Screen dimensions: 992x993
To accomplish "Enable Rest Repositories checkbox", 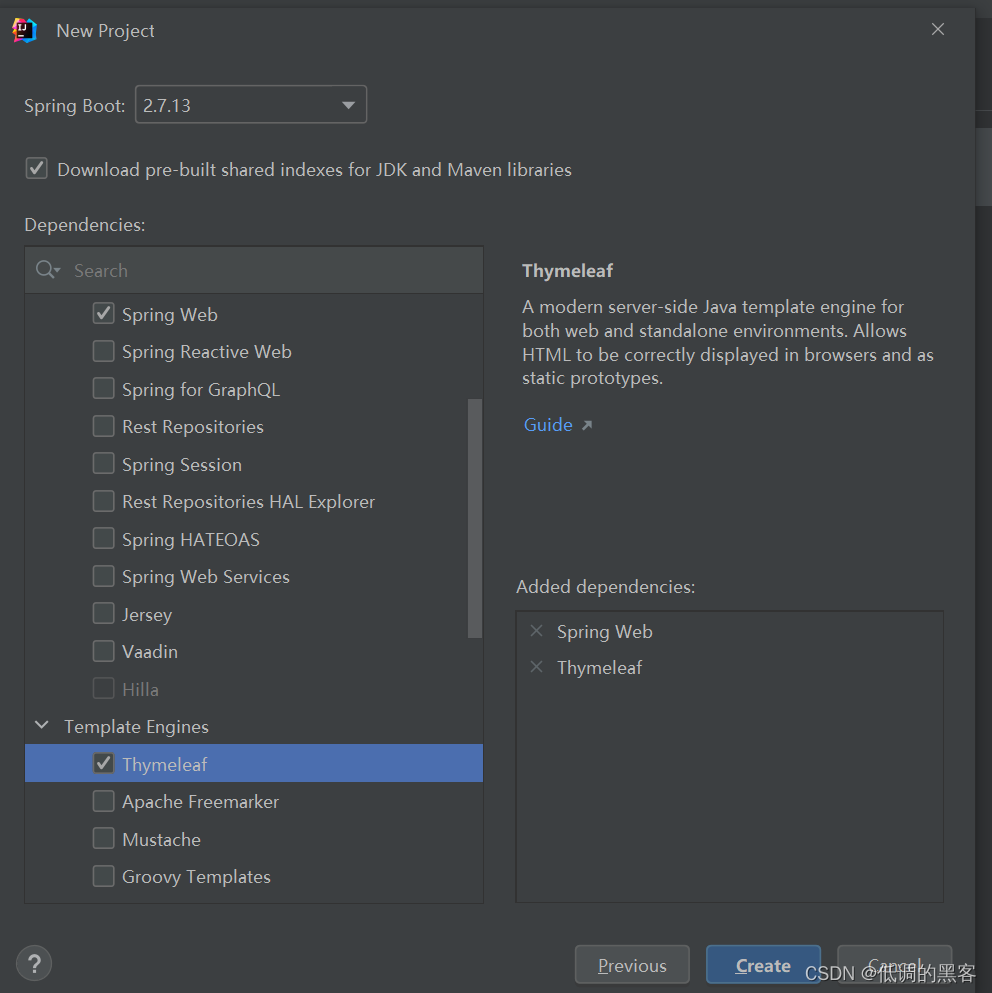I will click(x=103, y=426).
